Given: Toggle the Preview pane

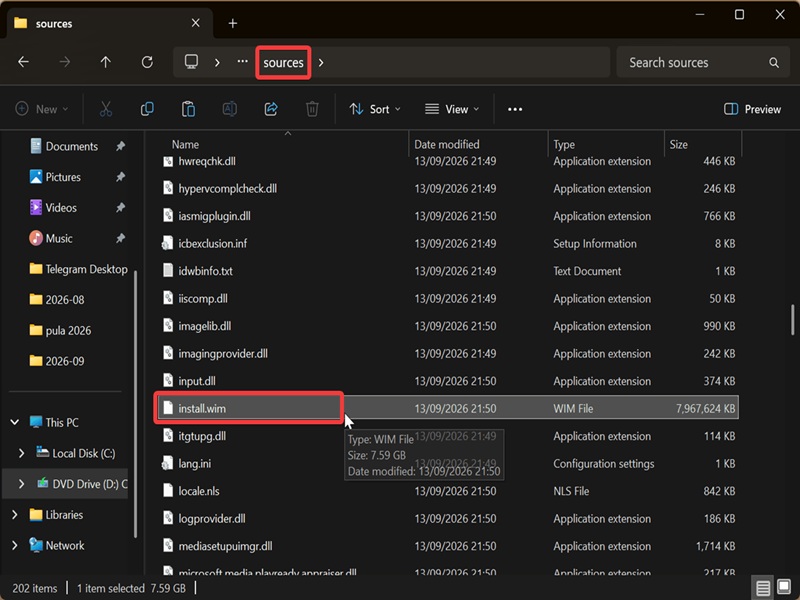Looking at the screenshot, I should pyautogui.click(x=753, y=109).
